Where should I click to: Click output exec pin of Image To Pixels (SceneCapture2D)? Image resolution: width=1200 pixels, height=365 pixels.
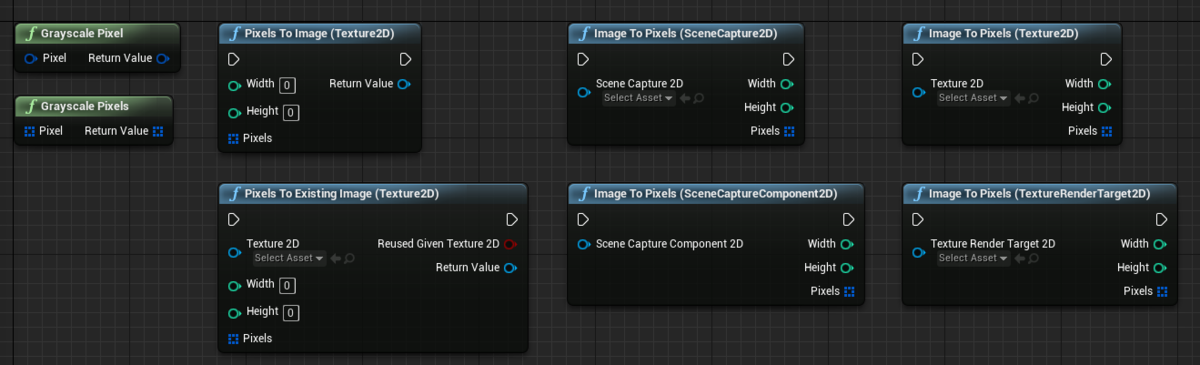click(x=788, y=59)
